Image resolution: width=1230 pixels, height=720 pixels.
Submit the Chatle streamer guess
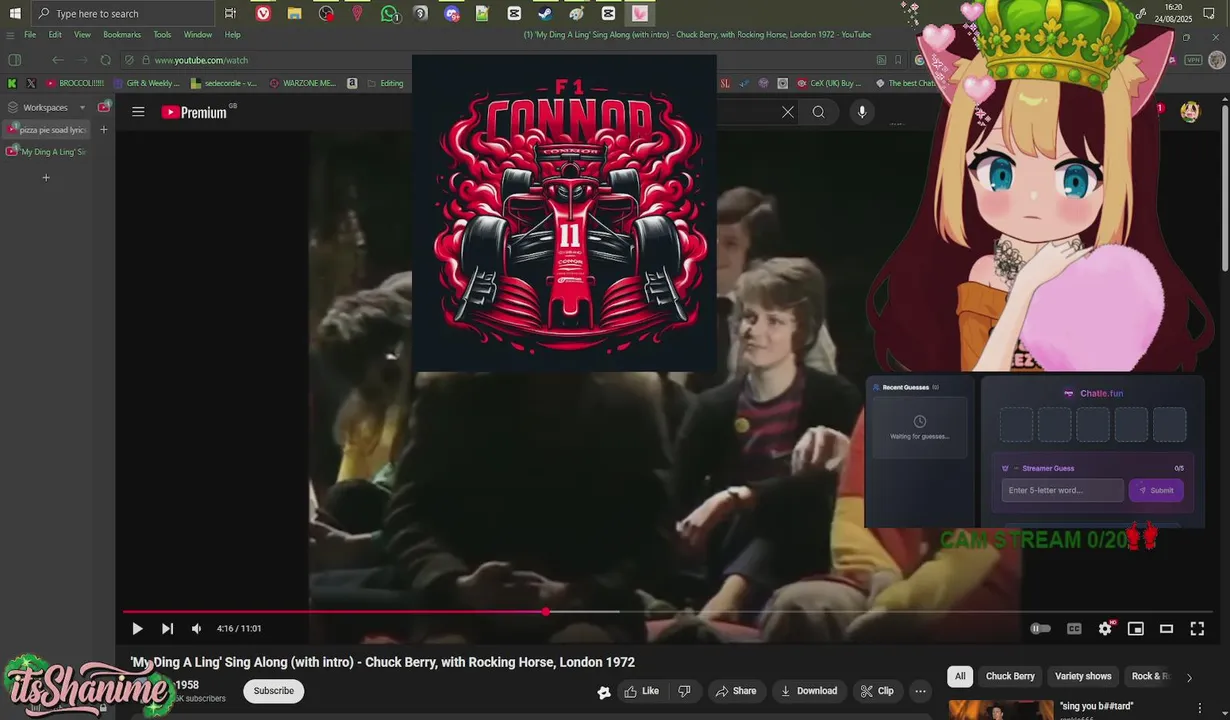(x=1156, y=490)
